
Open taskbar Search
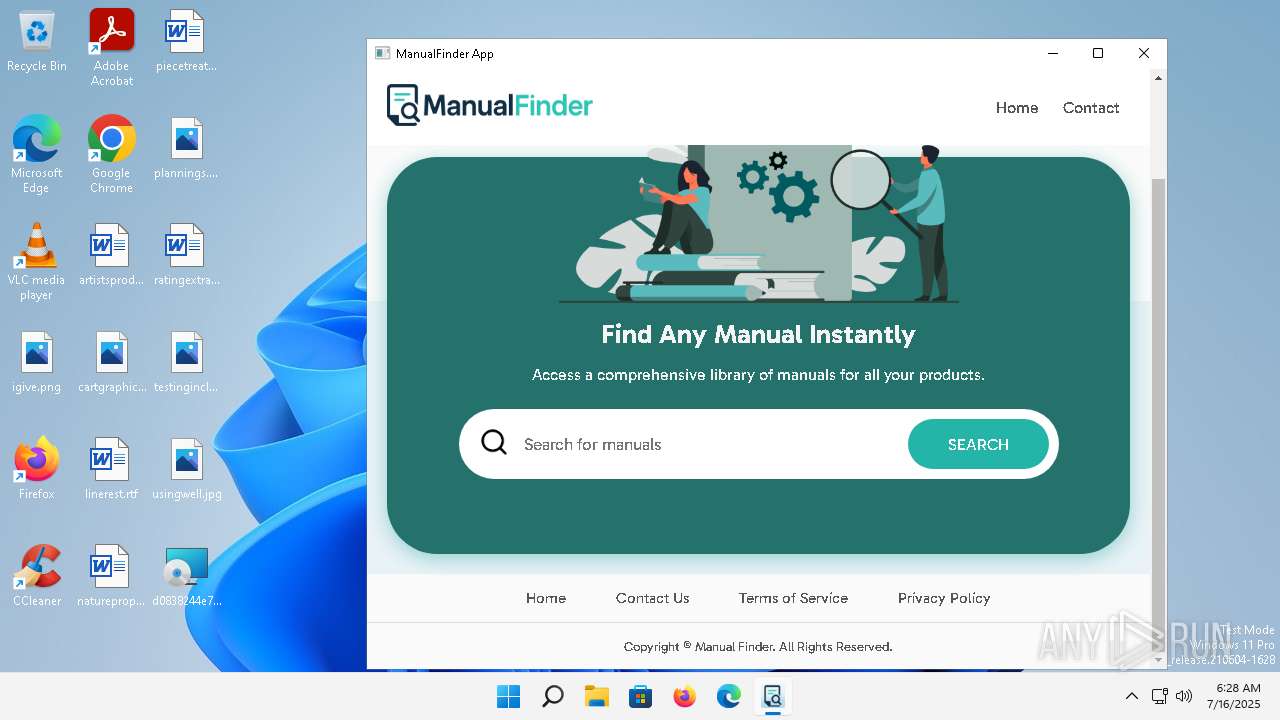coord(552,696)
